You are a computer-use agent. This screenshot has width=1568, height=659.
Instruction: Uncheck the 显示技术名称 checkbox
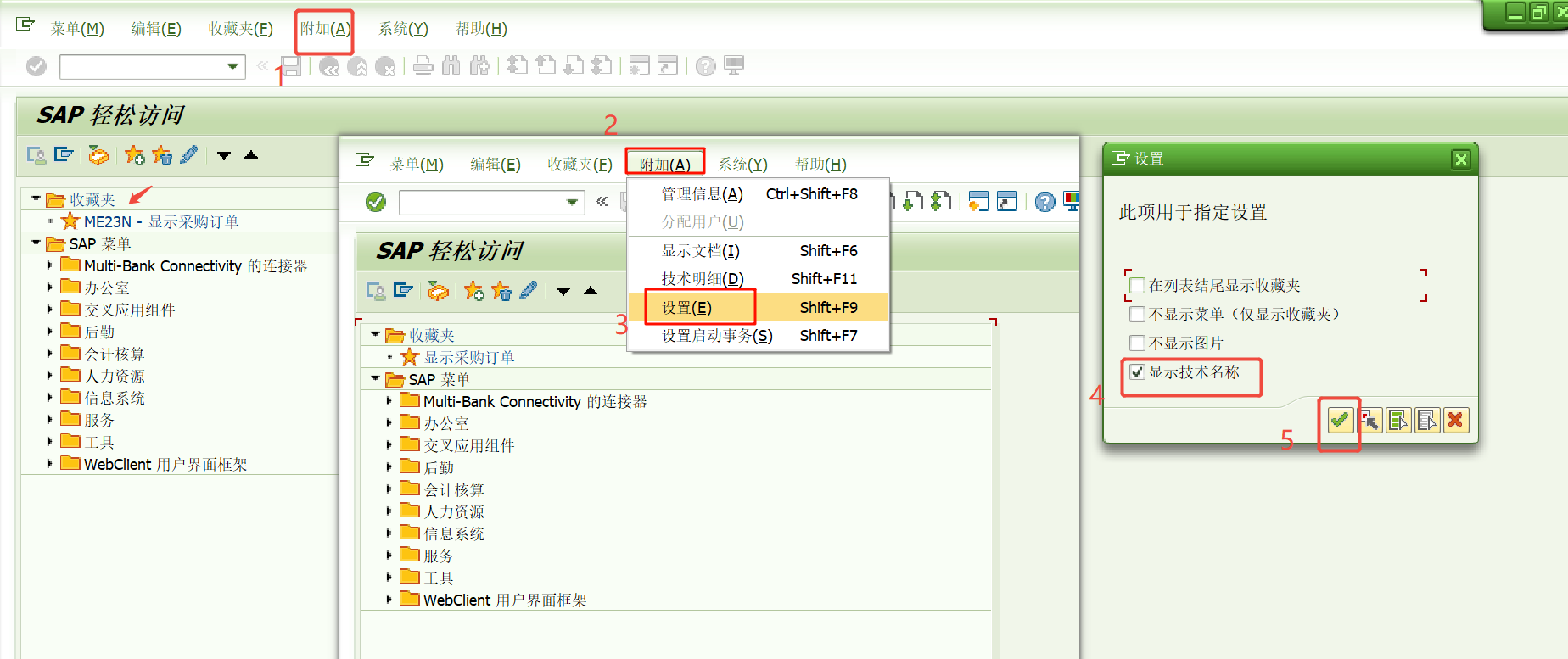pos(1138,372)
